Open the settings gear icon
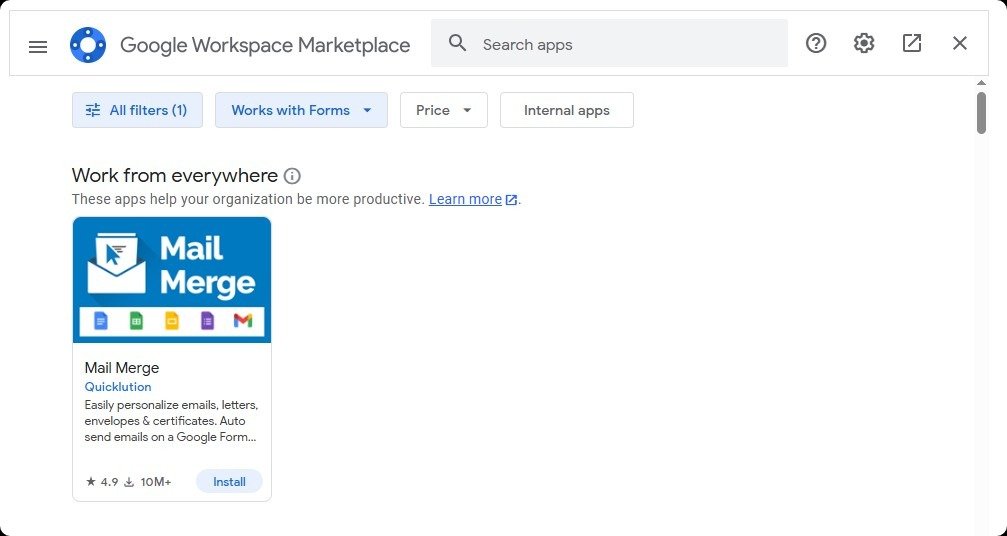The image size is (1007, 536). tap(864, 44)
